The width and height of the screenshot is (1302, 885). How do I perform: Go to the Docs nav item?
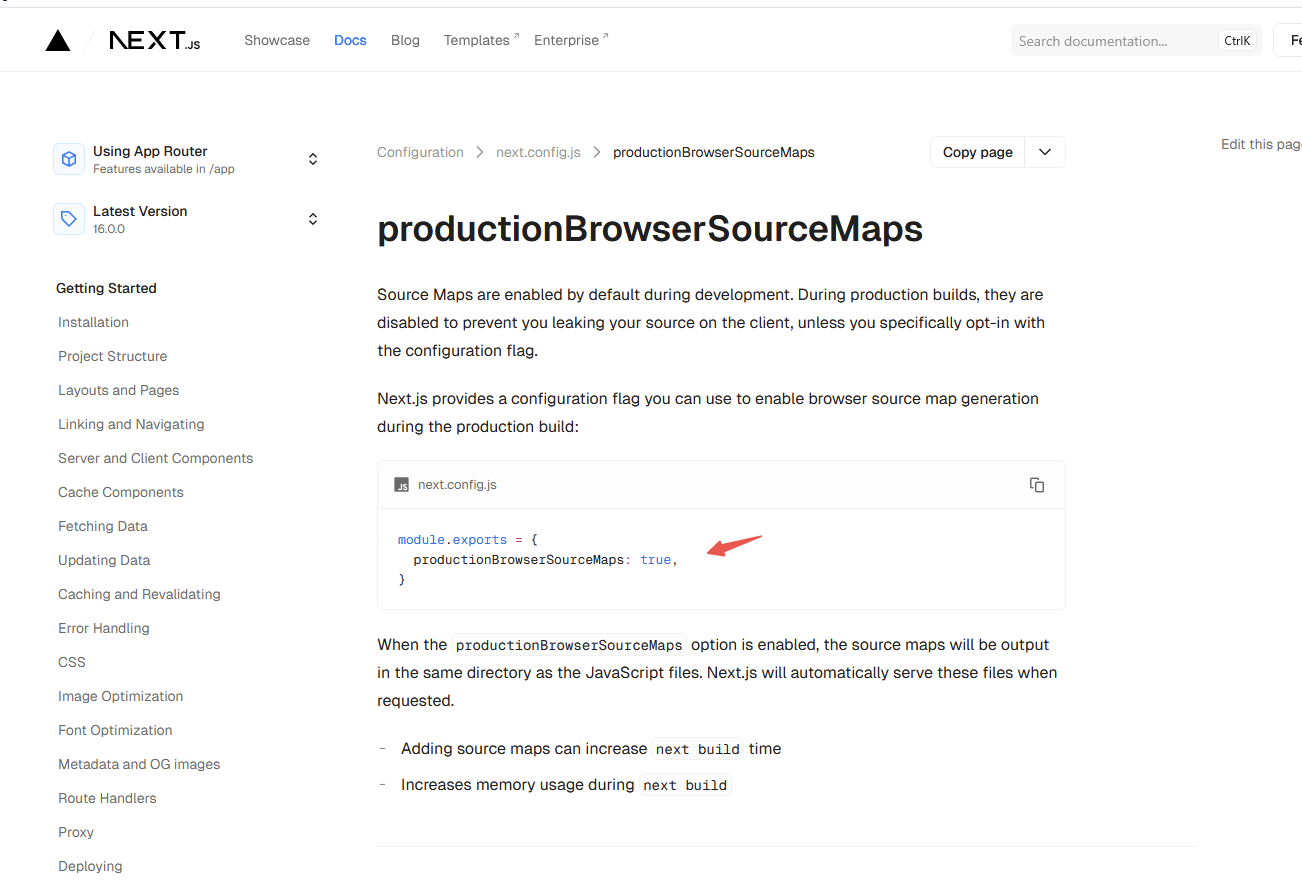pyautogui.click(x=350, y=40)
